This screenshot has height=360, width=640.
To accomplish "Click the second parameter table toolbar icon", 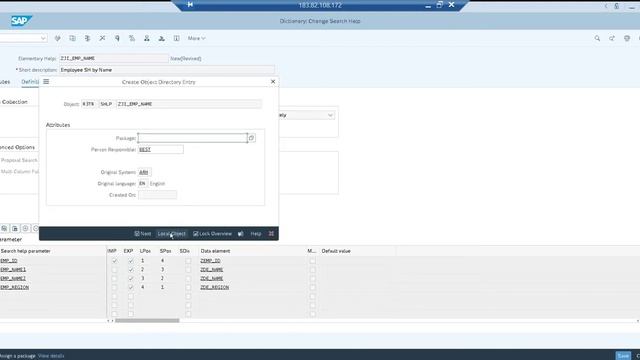I will [15, 229].
